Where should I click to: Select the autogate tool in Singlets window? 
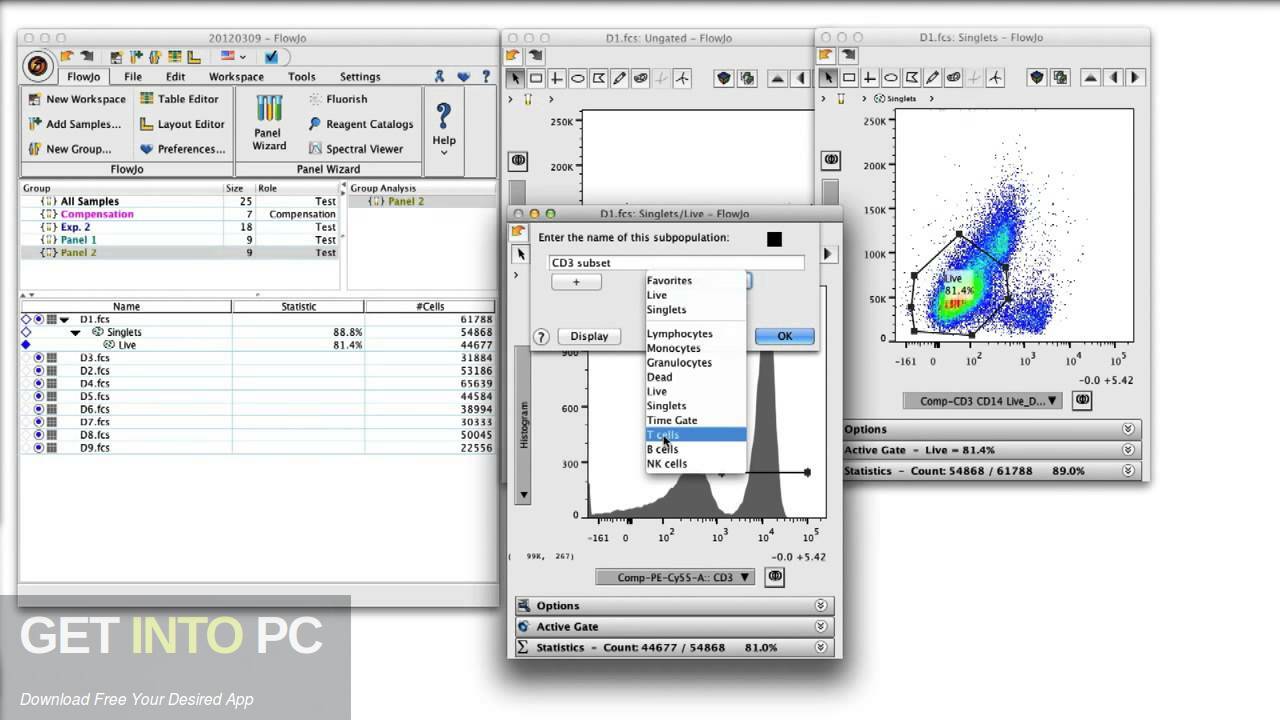click(x=953, y=77)
